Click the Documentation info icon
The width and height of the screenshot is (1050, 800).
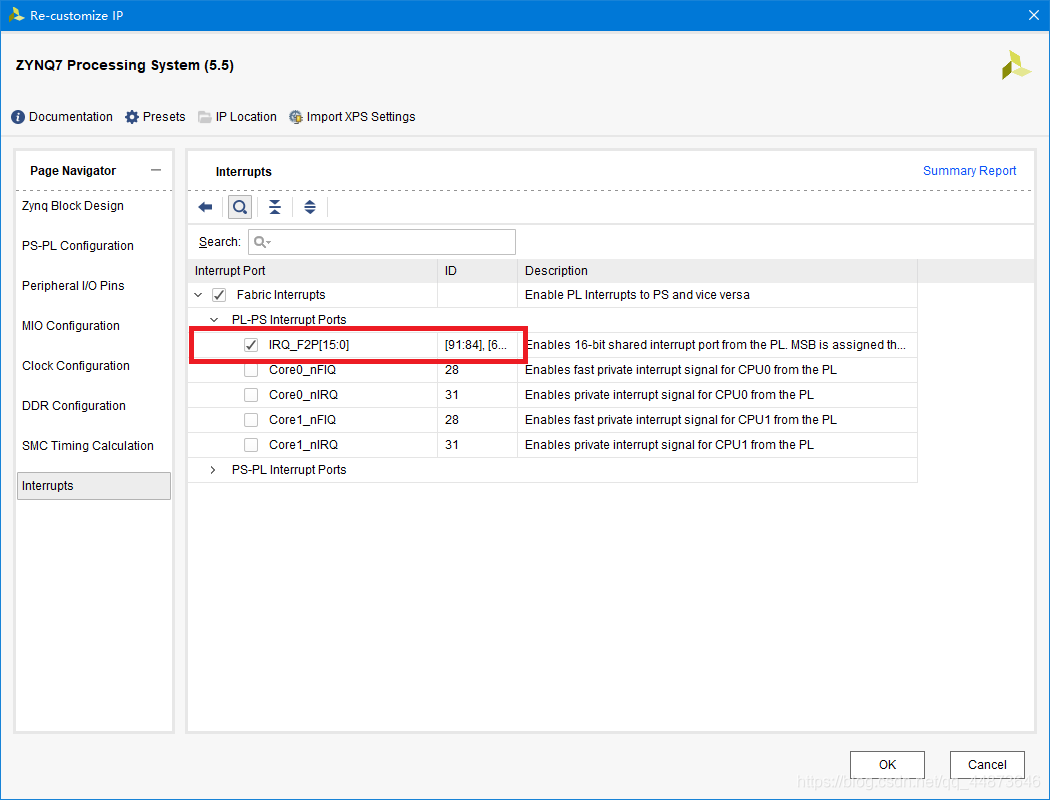tap(18, 117)
